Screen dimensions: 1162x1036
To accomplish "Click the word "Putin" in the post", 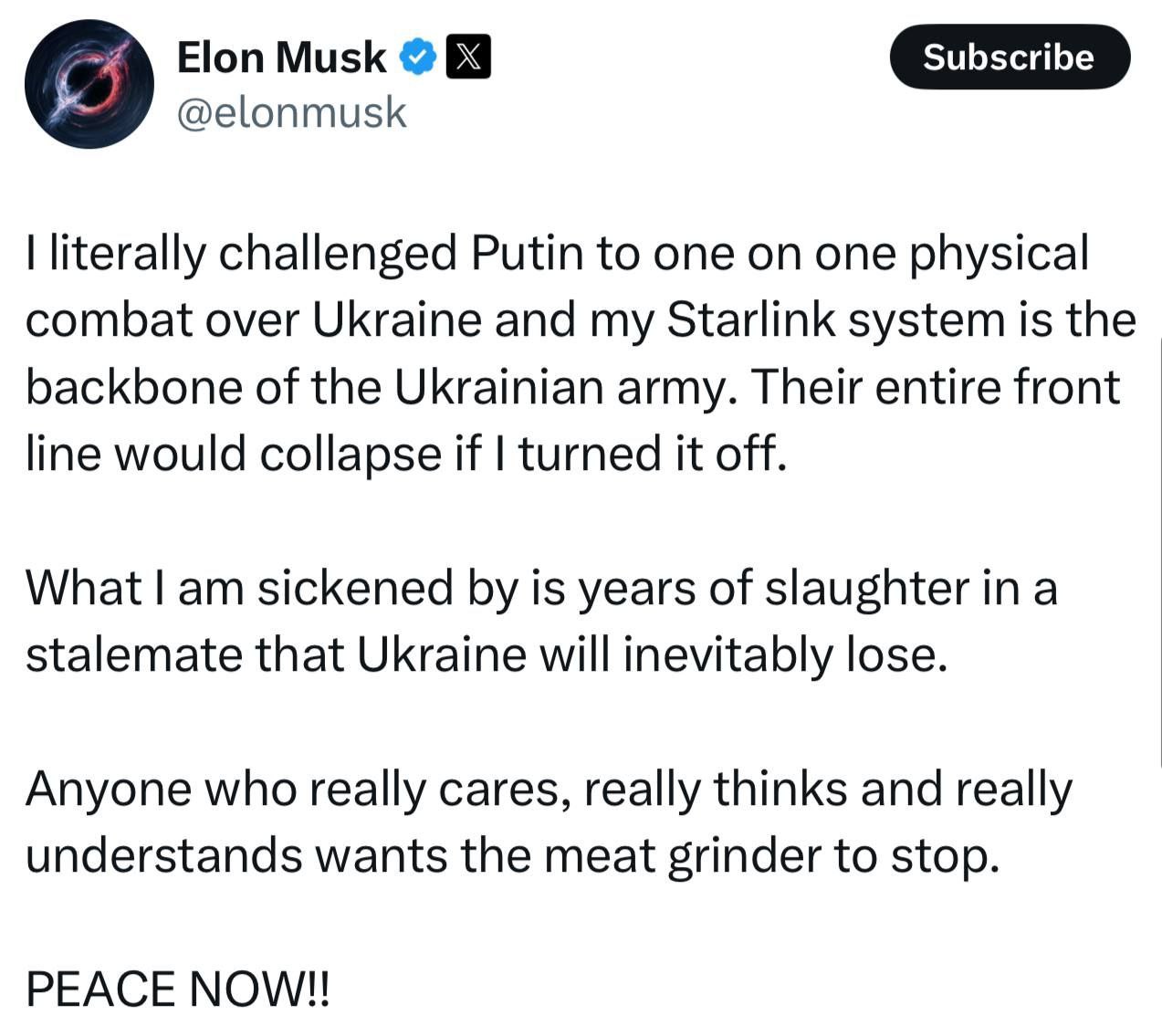I will (527, 254).
